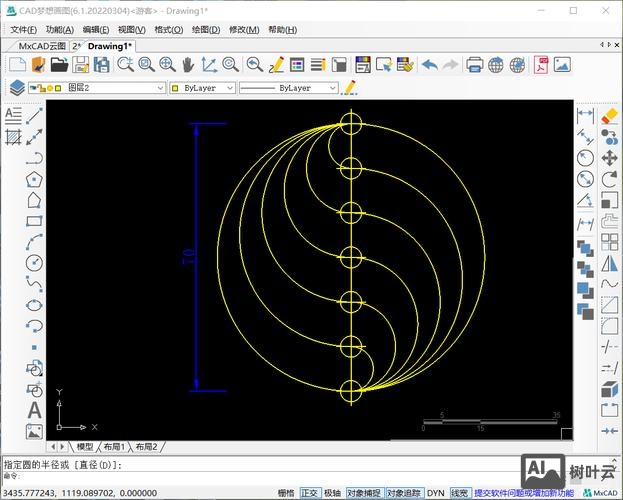This screenshot has height=500, width=623.
Task: Toggle DYN dynamic input
Action: 435,493
